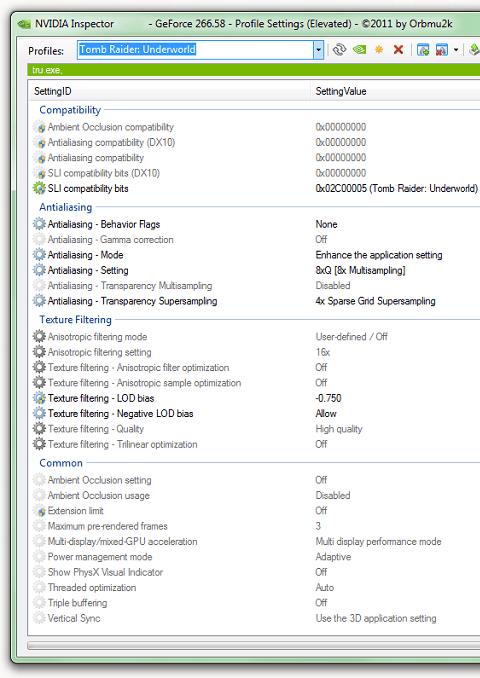Click gear icon for Antialiasing - Mode
Viewport: 480px width, 678px height.
(39, 255)
